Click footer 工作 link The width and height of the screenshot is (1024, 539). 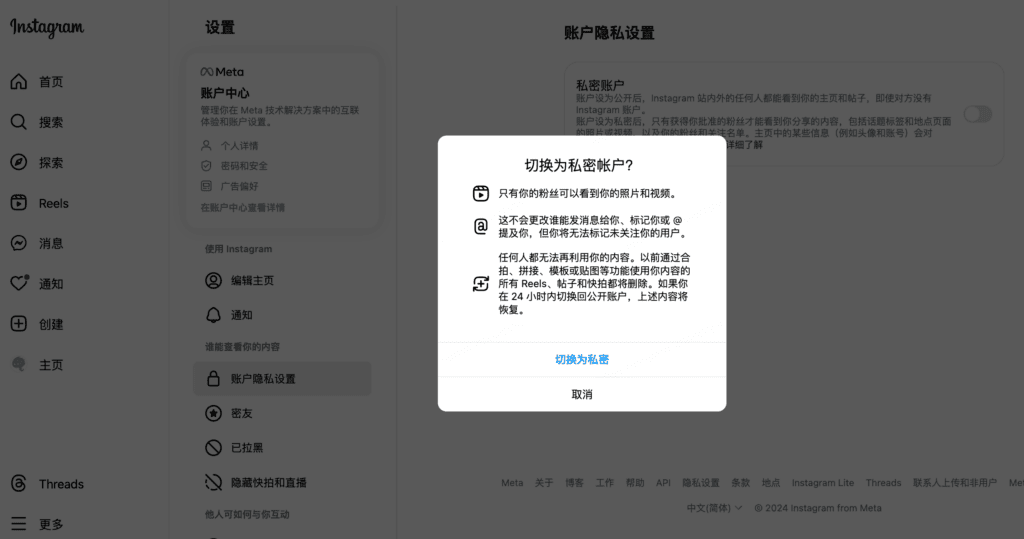605,483
